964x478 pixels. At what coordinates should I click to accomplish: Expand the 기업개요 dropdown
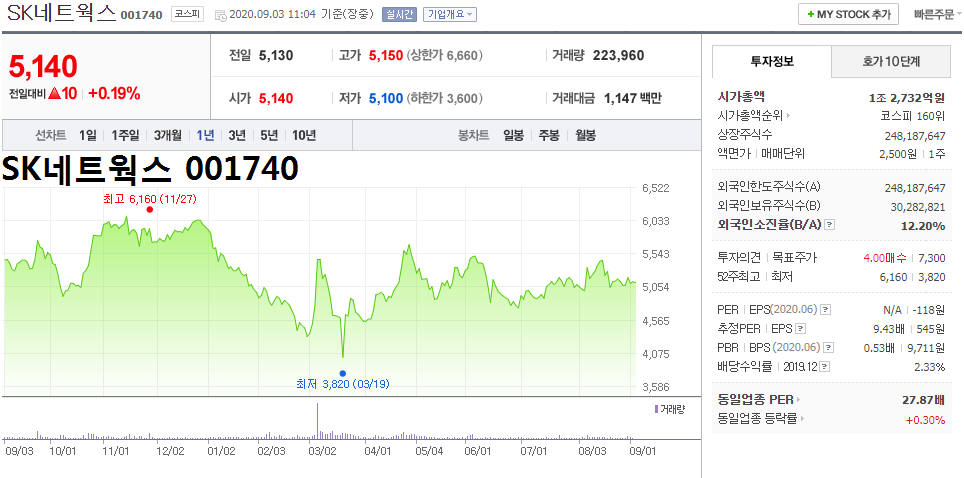click(449, 14)
